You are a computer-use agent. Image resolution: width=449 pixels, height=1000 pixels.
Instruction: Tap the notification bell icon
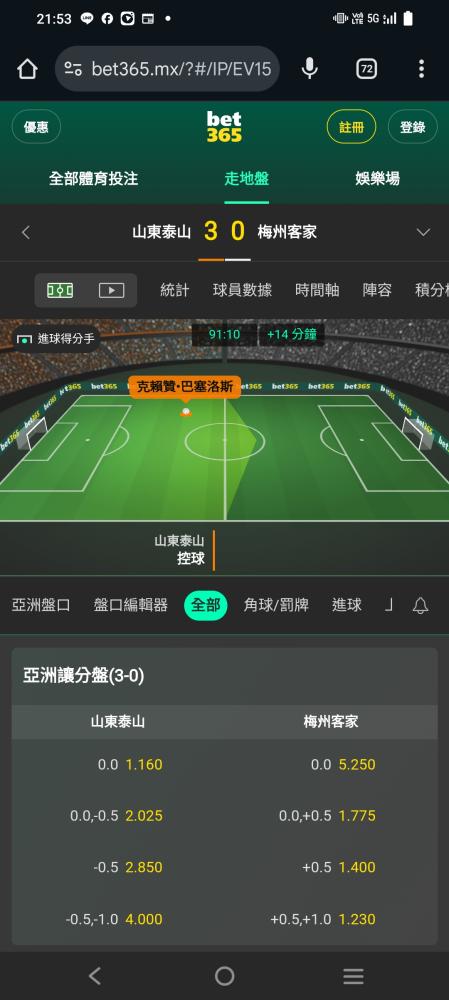tap(420, 606)
